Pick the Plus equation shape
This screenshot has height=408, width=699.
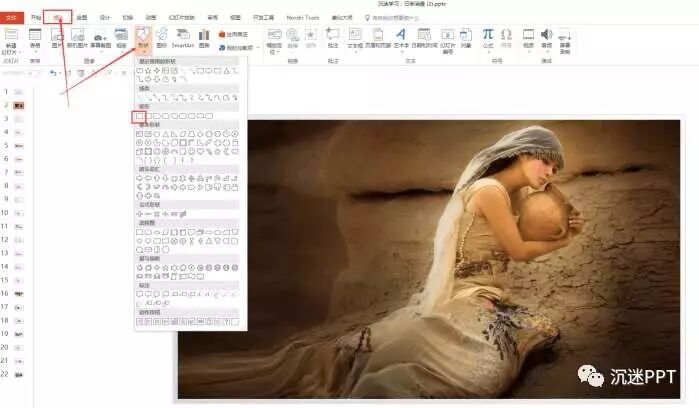(140, 214)
